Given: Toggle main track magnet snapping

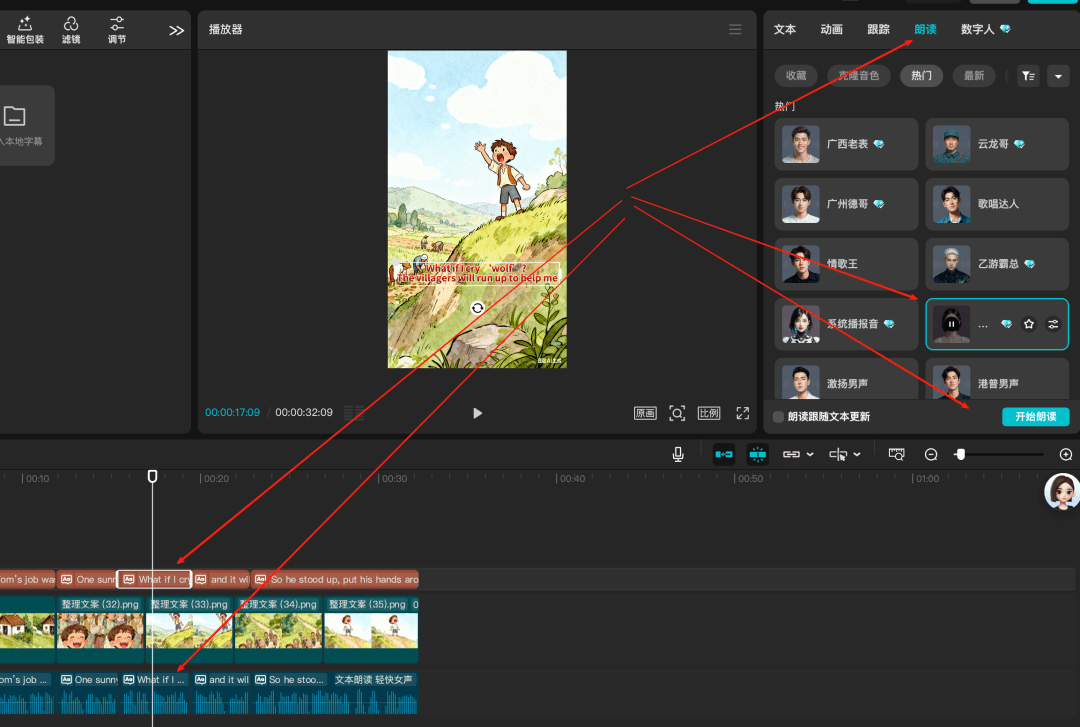Looking at the screenshot, I should pos(723,454).
